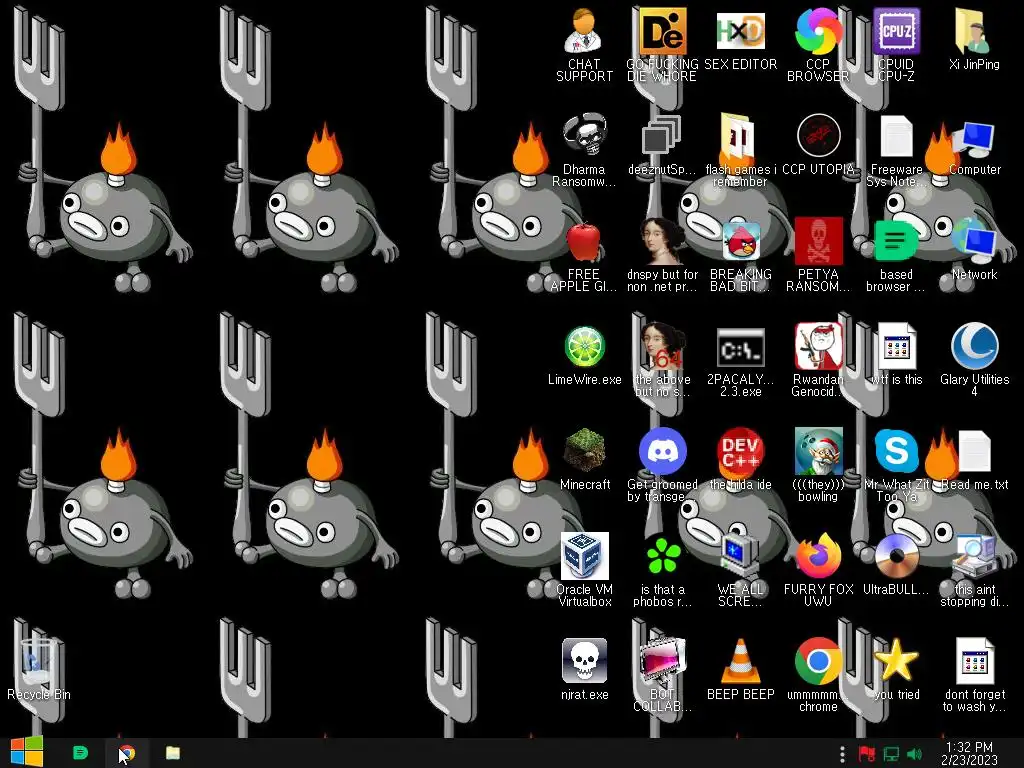Select the you tried star icon
The width and height of the screenshot is (1024, 768).
[896, 661]
